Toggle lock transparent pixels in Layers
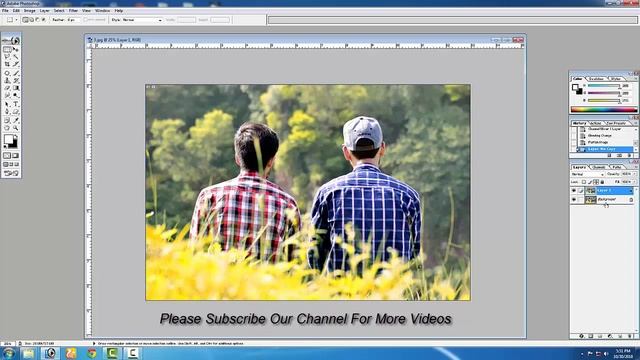This screenshot has width=640, height=360. [x=584, y=182]
